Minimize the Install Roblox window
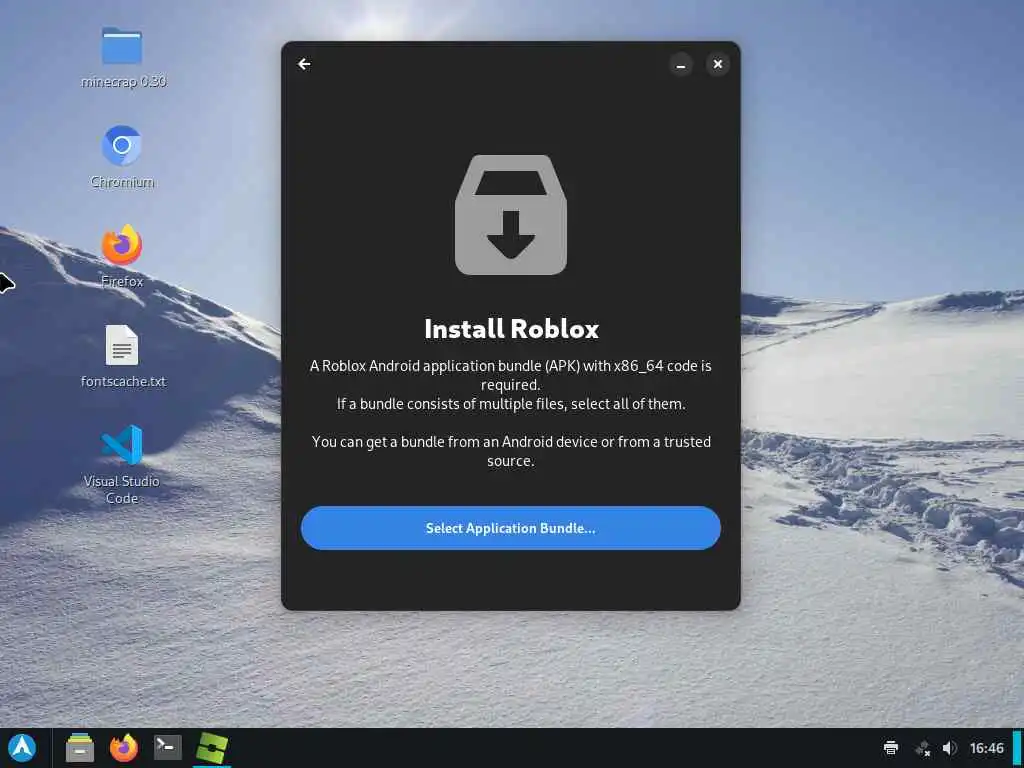 pos(680,65)
